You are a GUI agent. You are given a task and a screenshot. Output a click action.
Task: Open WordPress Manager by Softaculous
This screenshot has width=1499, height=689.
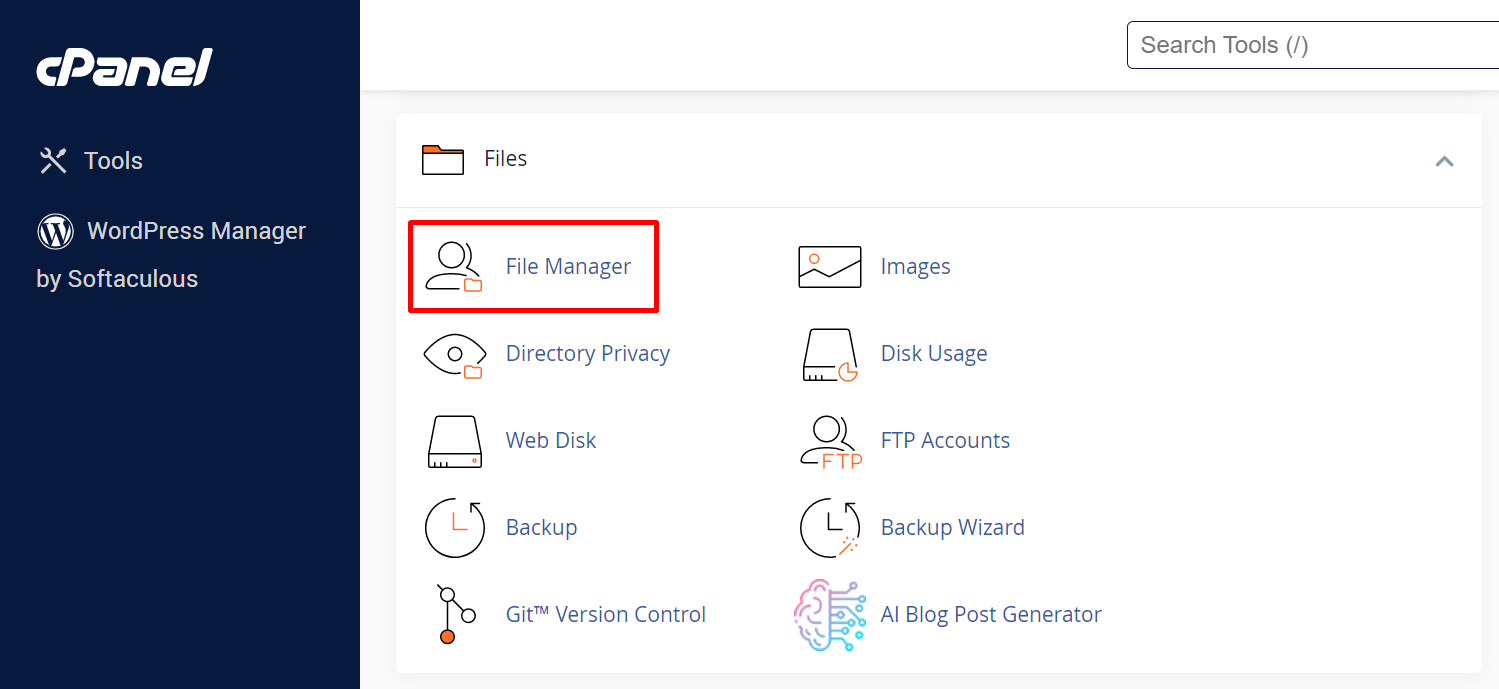(171, 255)
